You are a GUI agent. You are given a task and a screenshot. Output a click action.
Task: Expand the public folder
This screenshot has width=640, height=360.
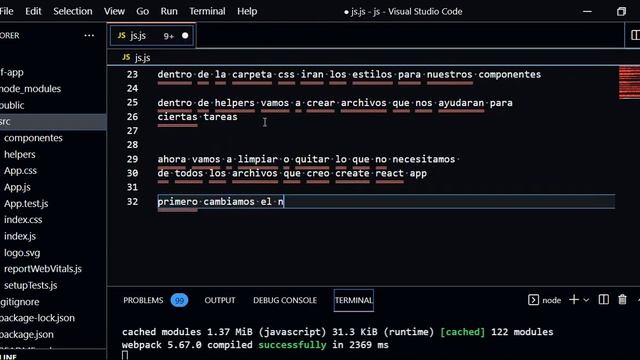click(12, 105)
